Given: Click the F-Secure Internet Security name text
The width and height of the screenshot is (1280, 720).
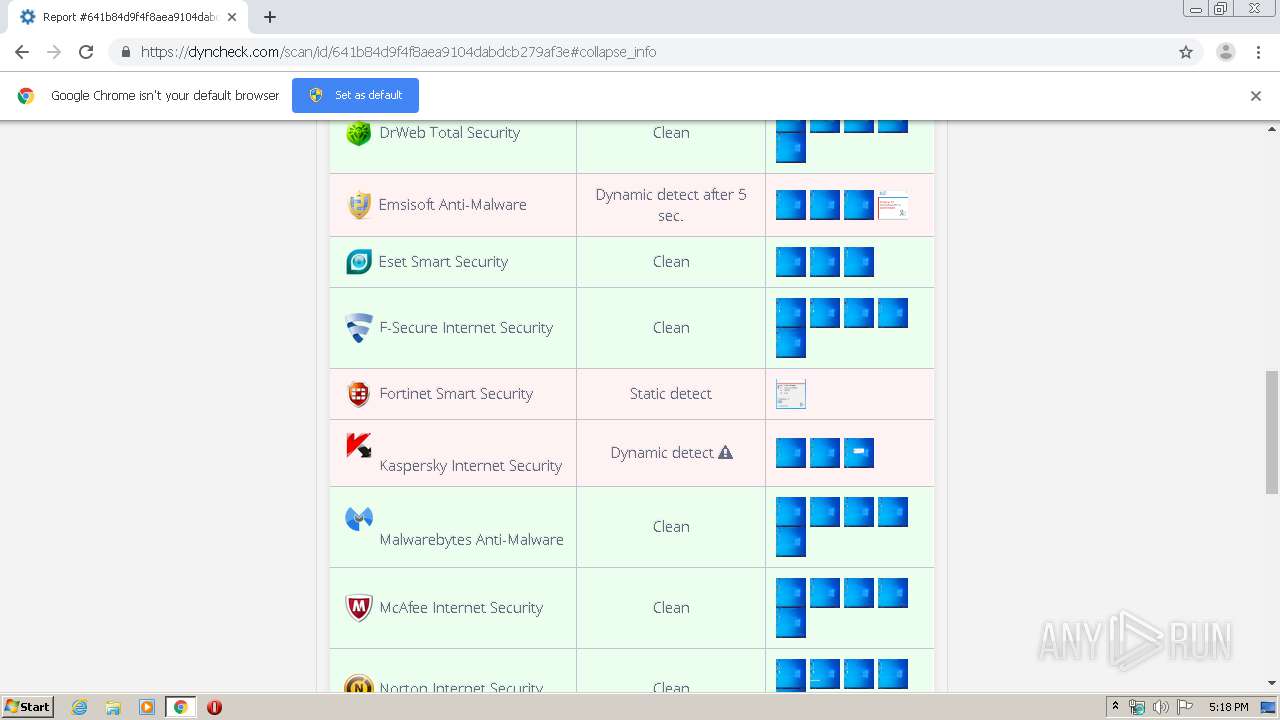Looking at the screenshot, I should 466,328.
